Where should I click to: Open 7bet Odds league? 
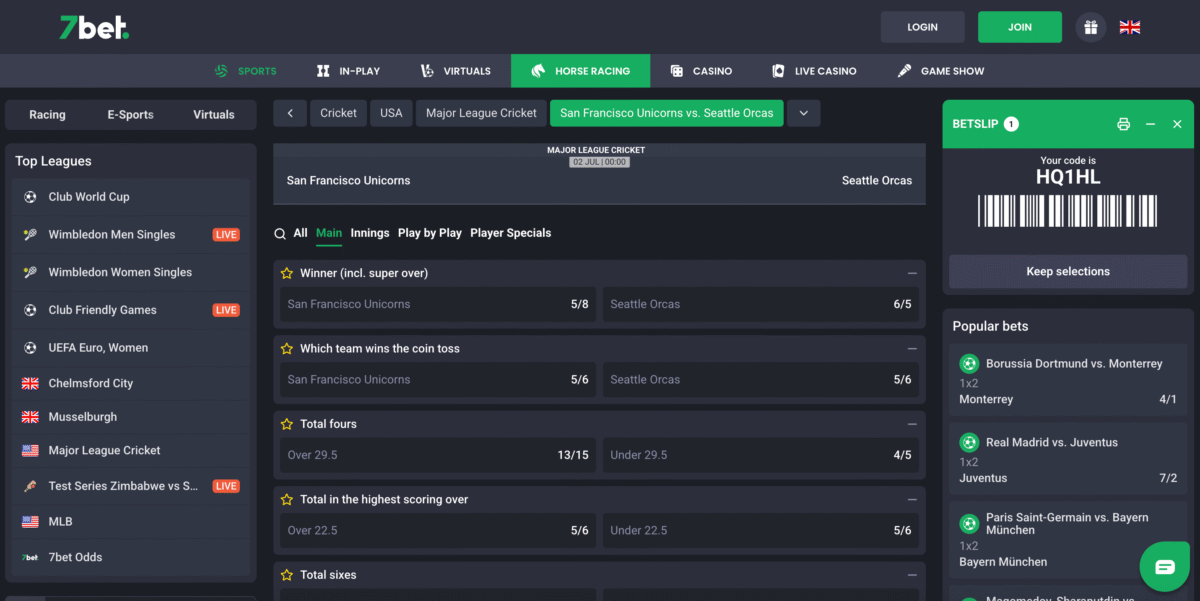[131, 557]
